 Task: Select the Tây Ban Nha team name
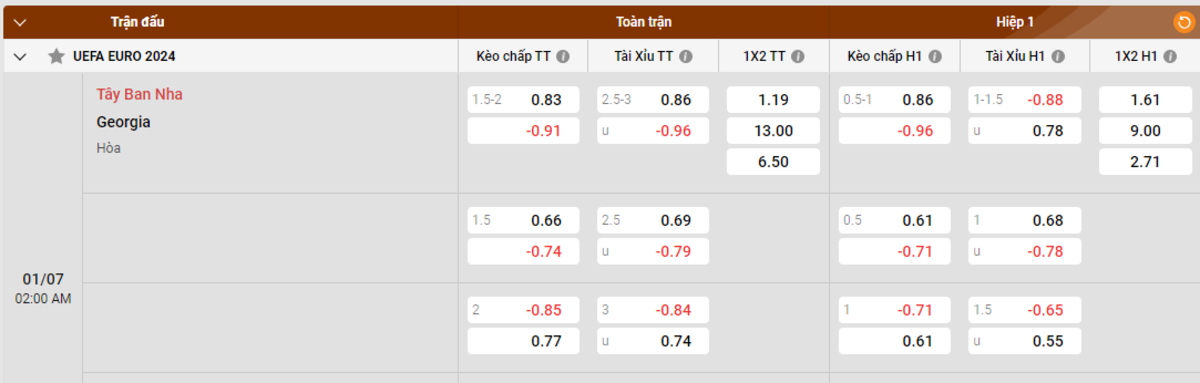pos(140,95)
